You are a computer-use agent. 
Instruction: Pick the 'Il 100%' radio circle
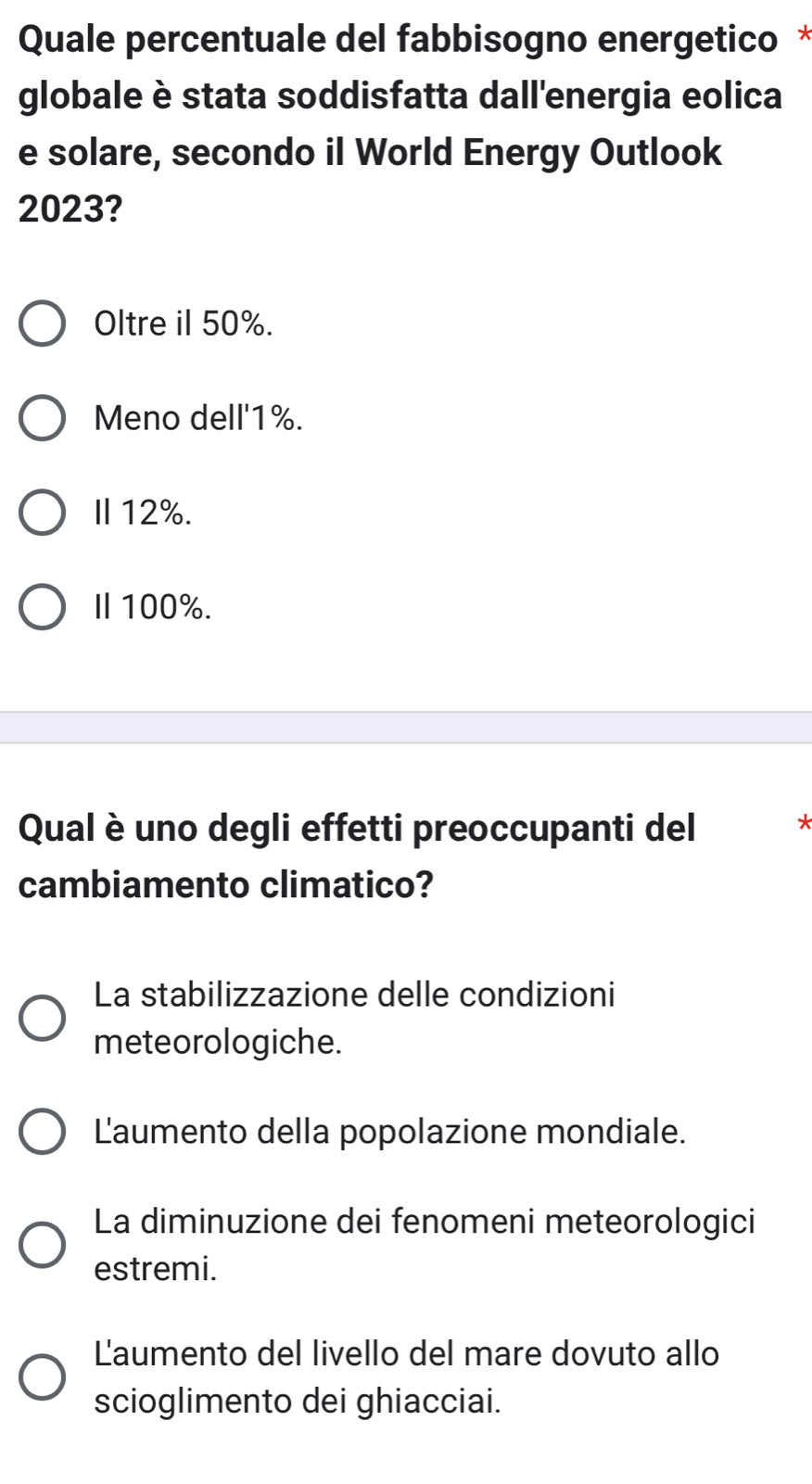pyautogui.click(x=43, y=607)
